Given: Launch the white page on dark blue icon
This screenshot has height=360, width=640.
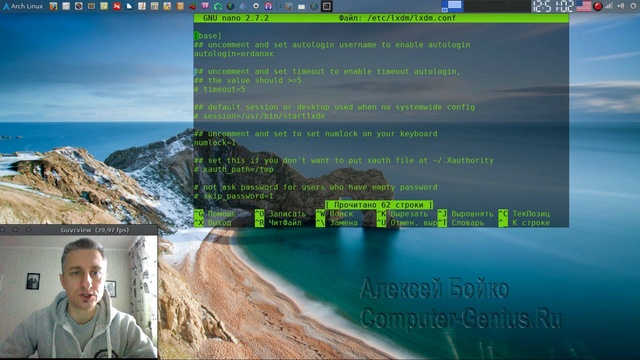Looking at the screenshot, I should pos(129,6).
